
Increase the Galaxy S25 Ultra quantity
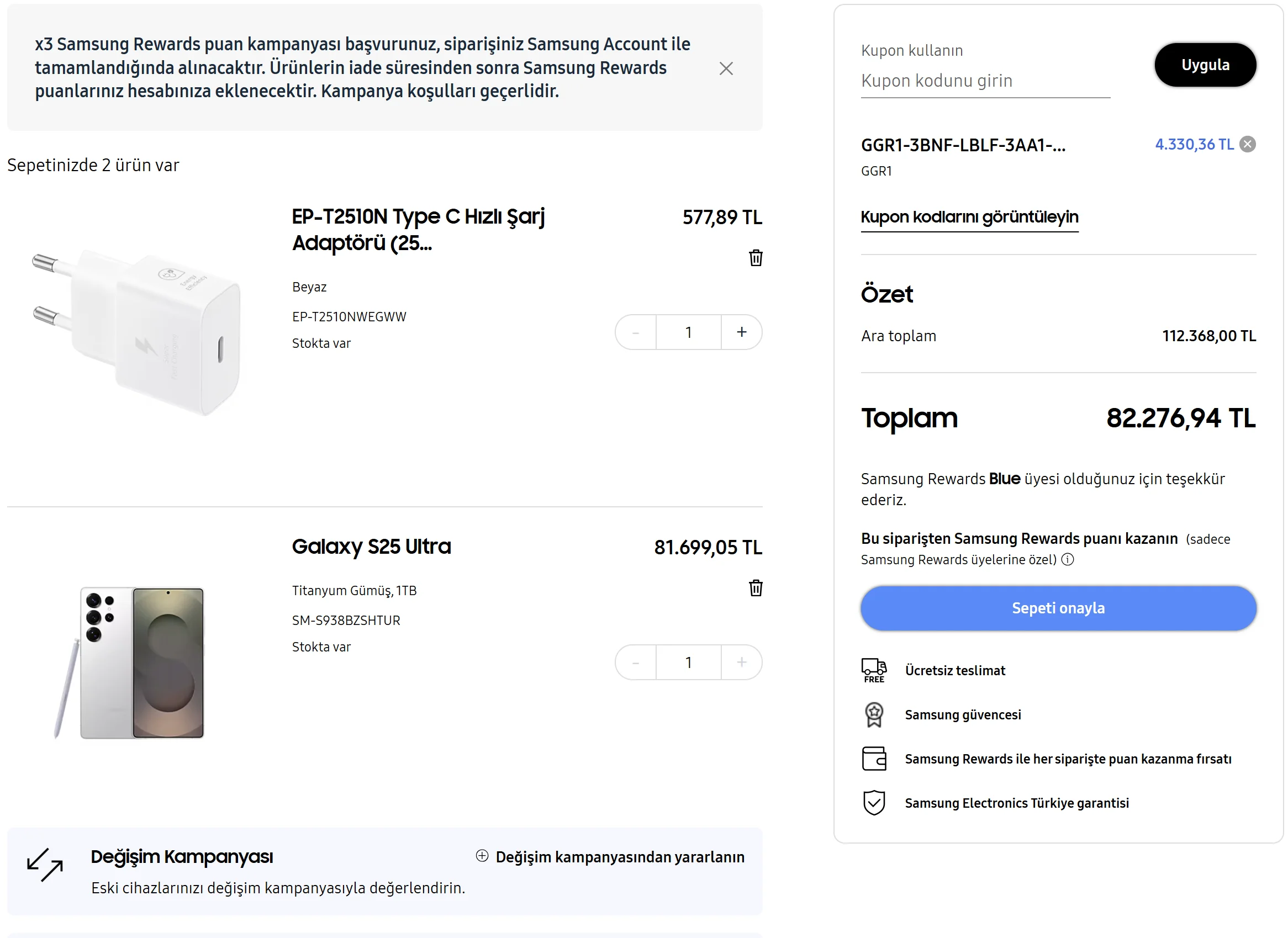[741, 662]
